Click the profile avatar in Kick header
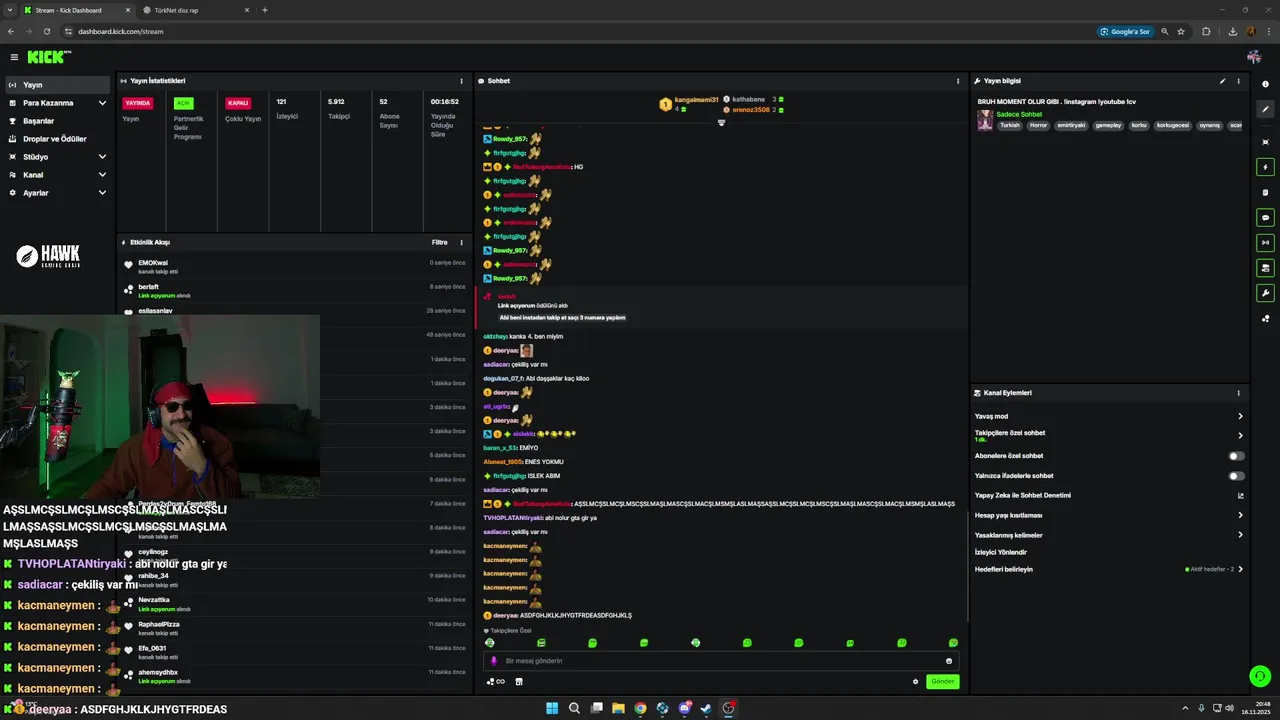Screen dimensions: 1280x720 click(1254, 57)
